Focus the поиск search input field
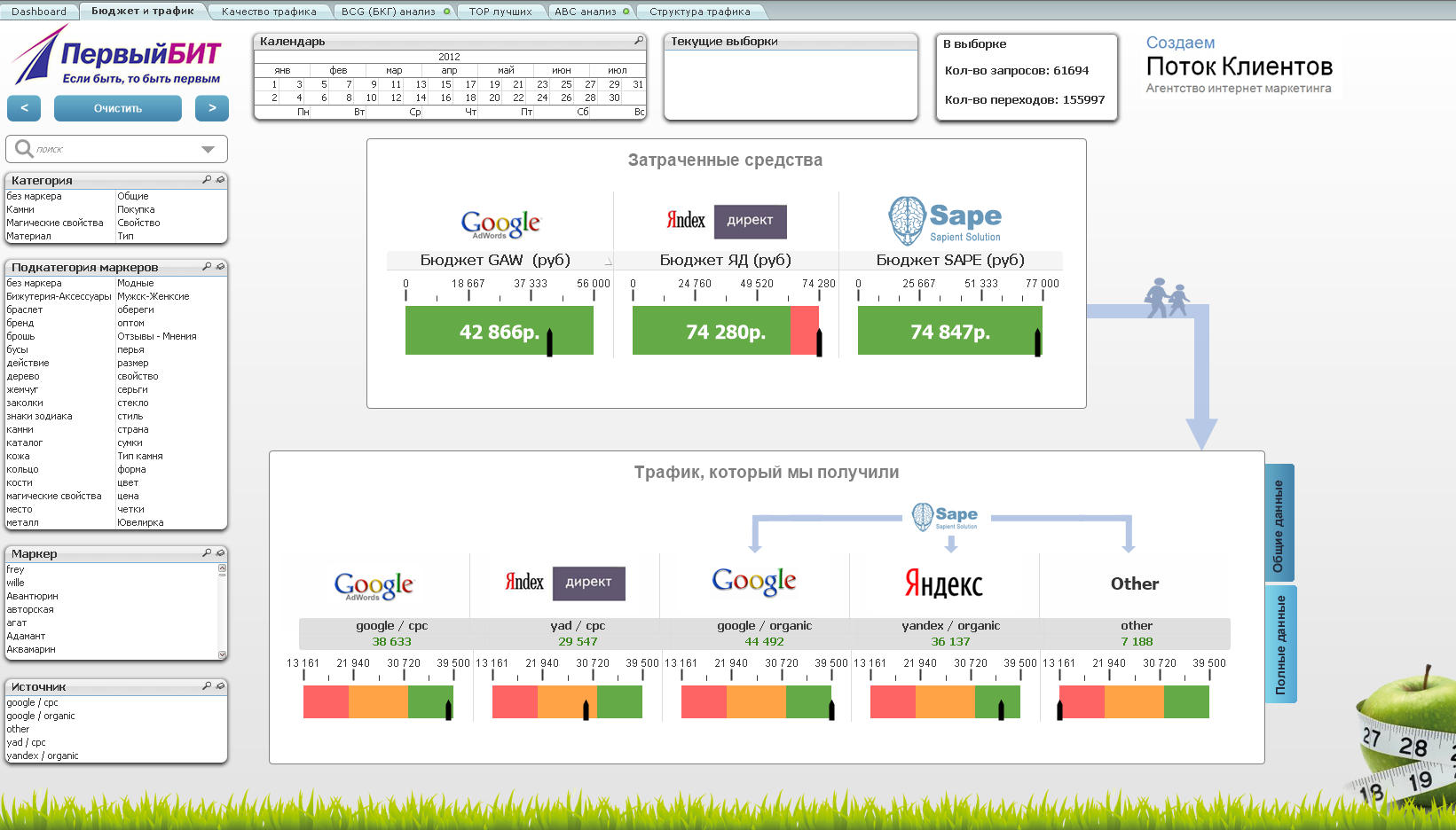This screenshot has width=1456, height=830. coord(115,149)
